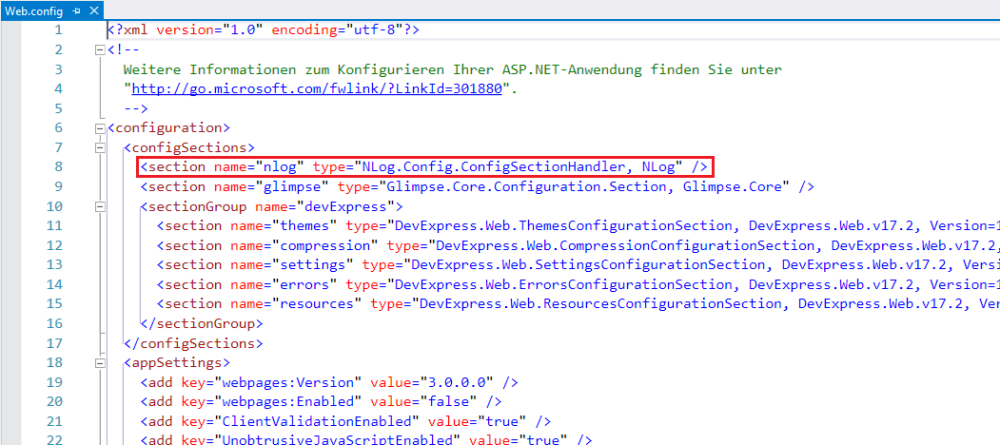Click the 3.0.0.0 value
The width and height of the screenshot is (1000, 445).
(x=457, y=383)
